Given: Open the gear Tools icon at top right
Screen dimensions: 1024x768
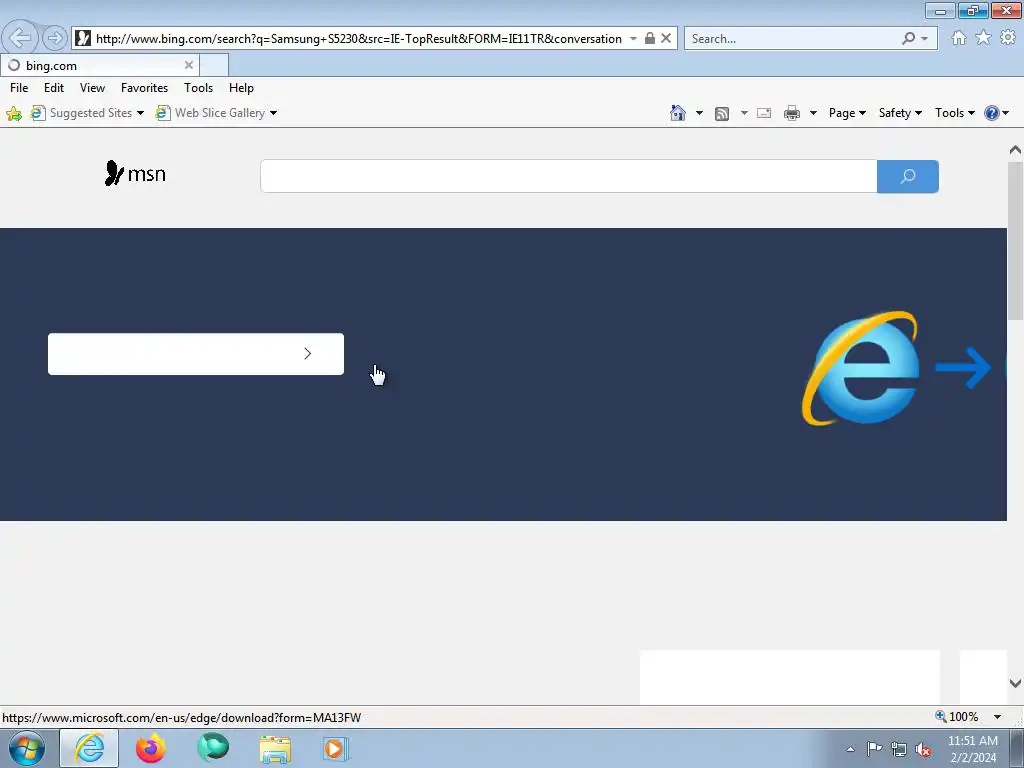Looking at the screenshot, I should 1008,38.
